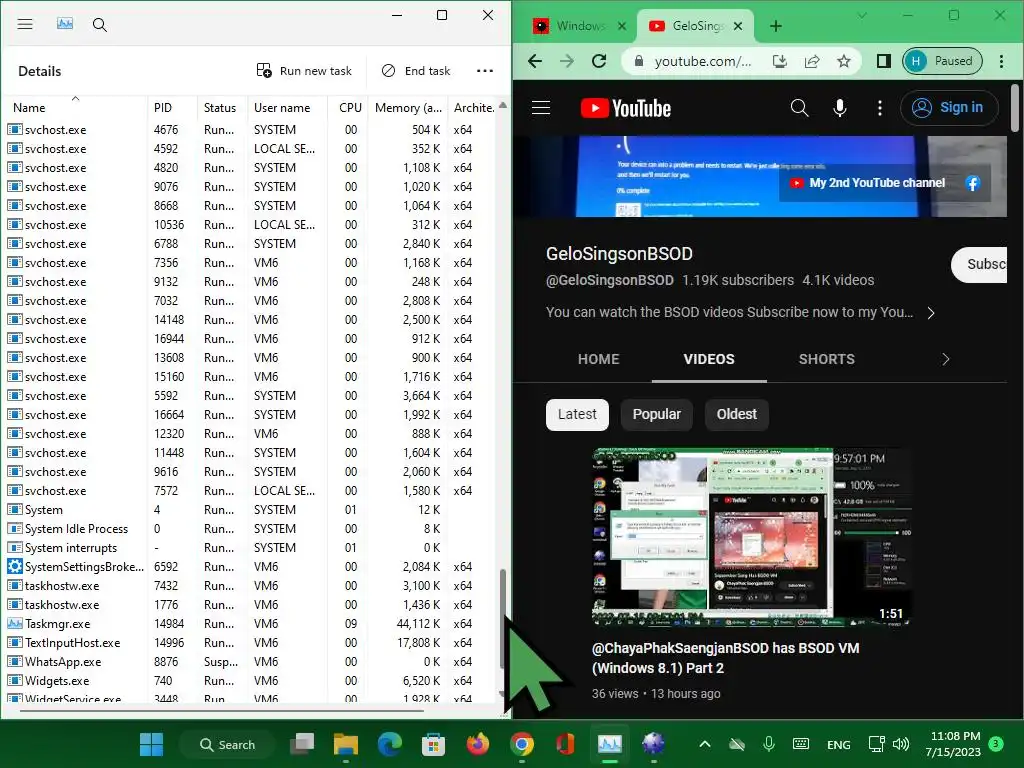Screen dimensions: 1024x768
Task: Close the Windows browser tab
Action: (622, 26)
